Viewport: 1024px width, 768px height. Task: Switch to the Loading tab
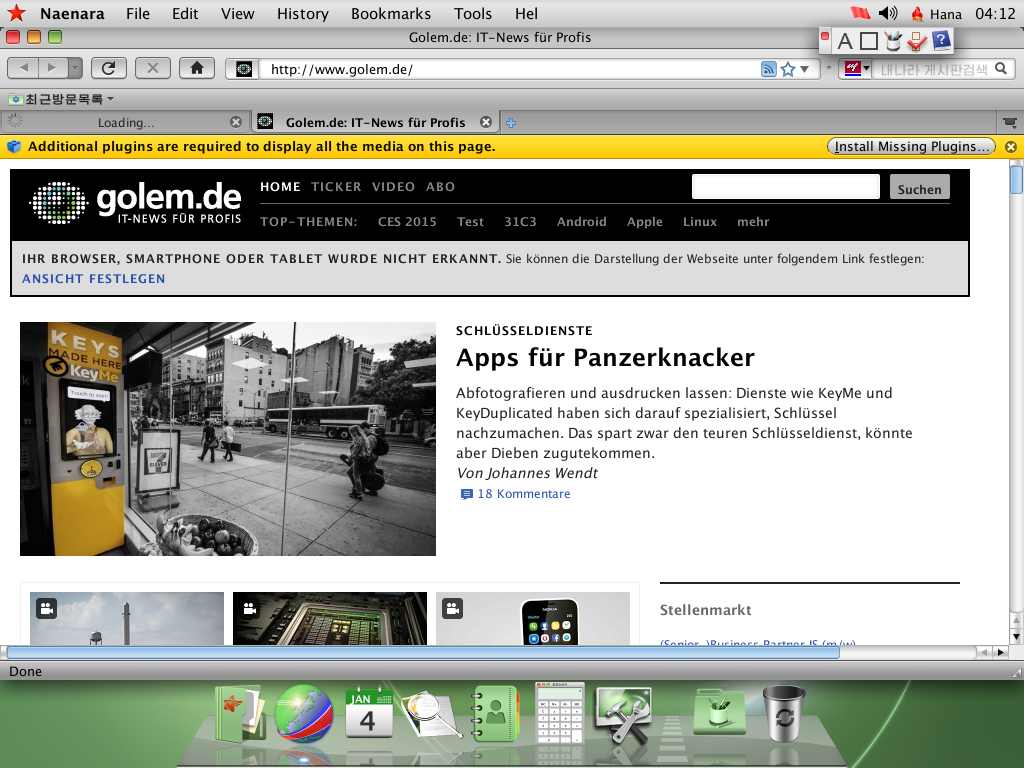coord(125,122)
